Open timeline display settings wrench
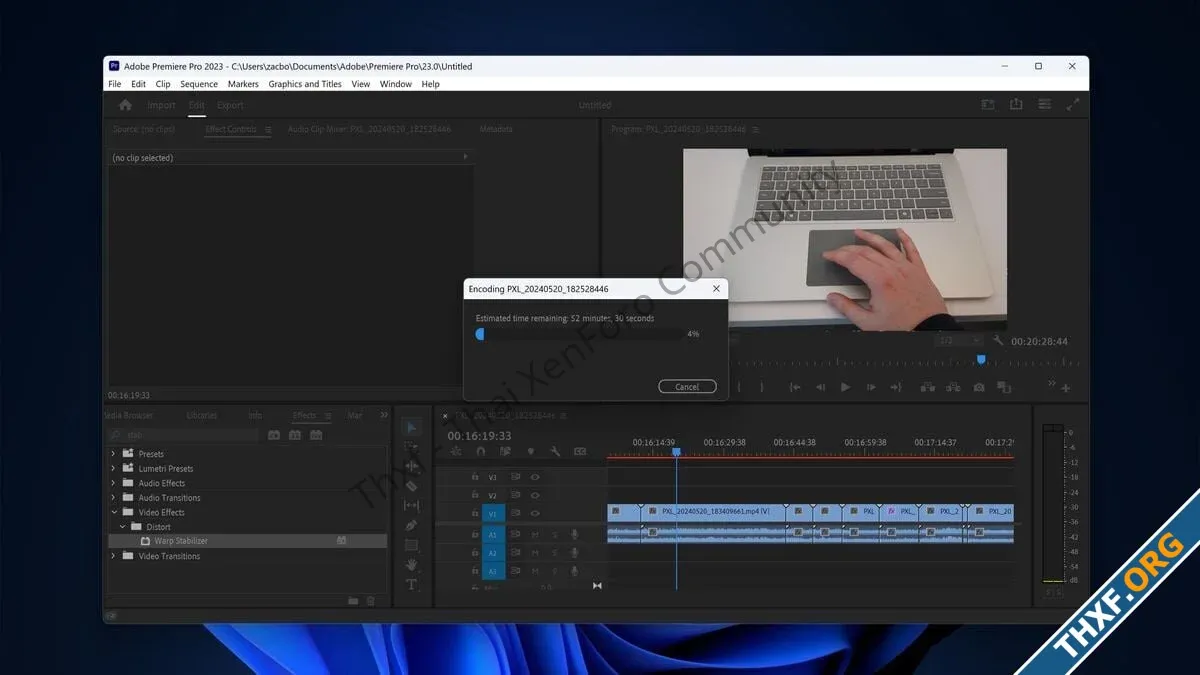 (555, 451)
